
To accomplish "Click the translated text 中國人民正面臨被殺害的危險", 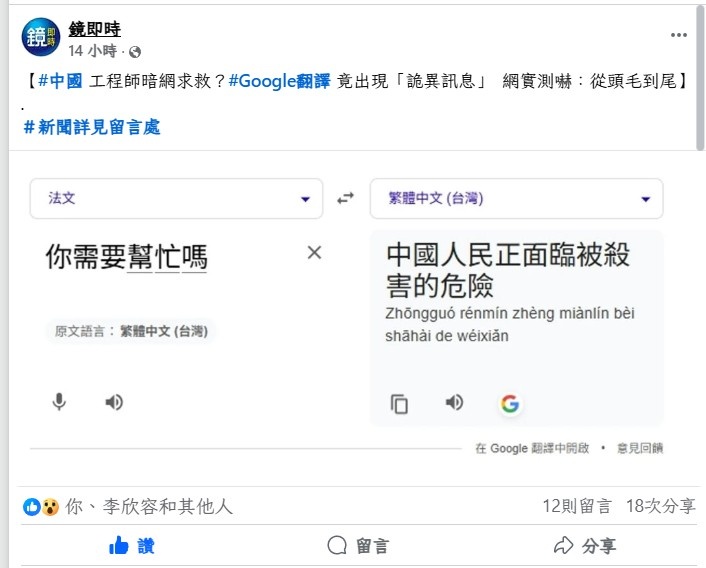I will click(x=508, y=270).
